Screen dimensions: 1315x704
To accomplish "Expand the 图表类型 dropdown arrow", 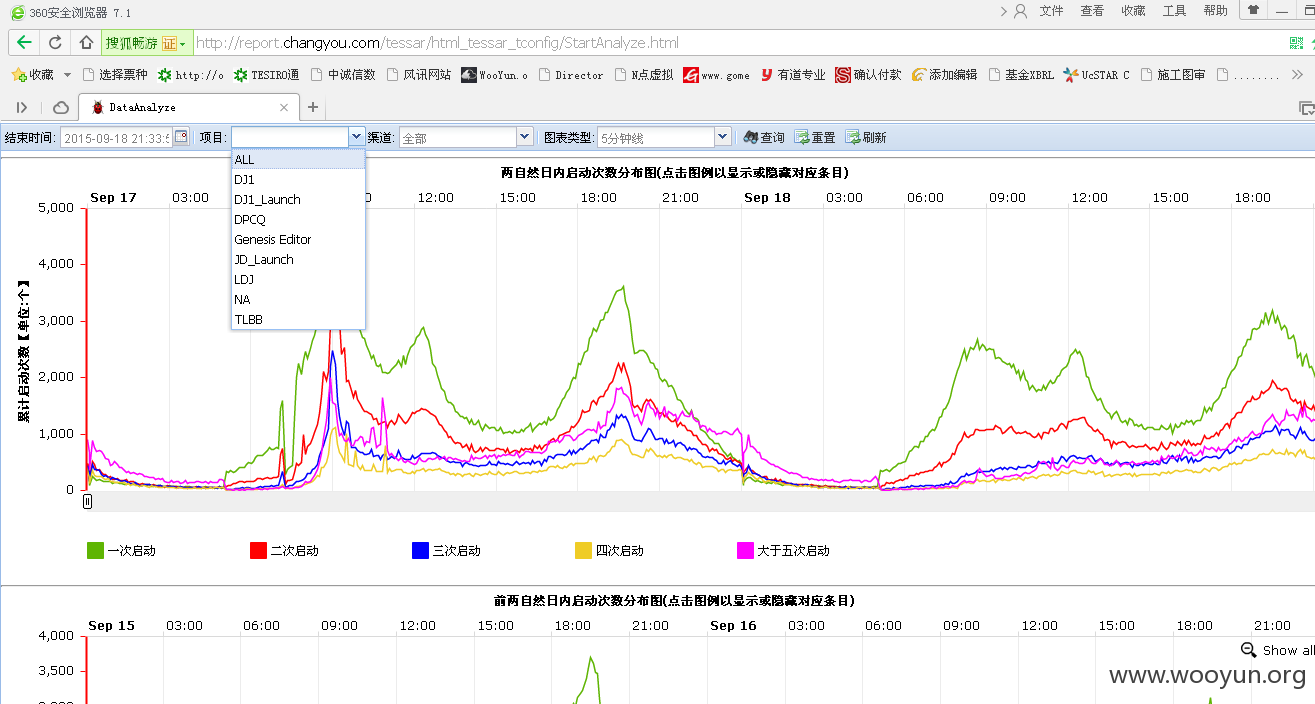I will click(x=723, y=137).
